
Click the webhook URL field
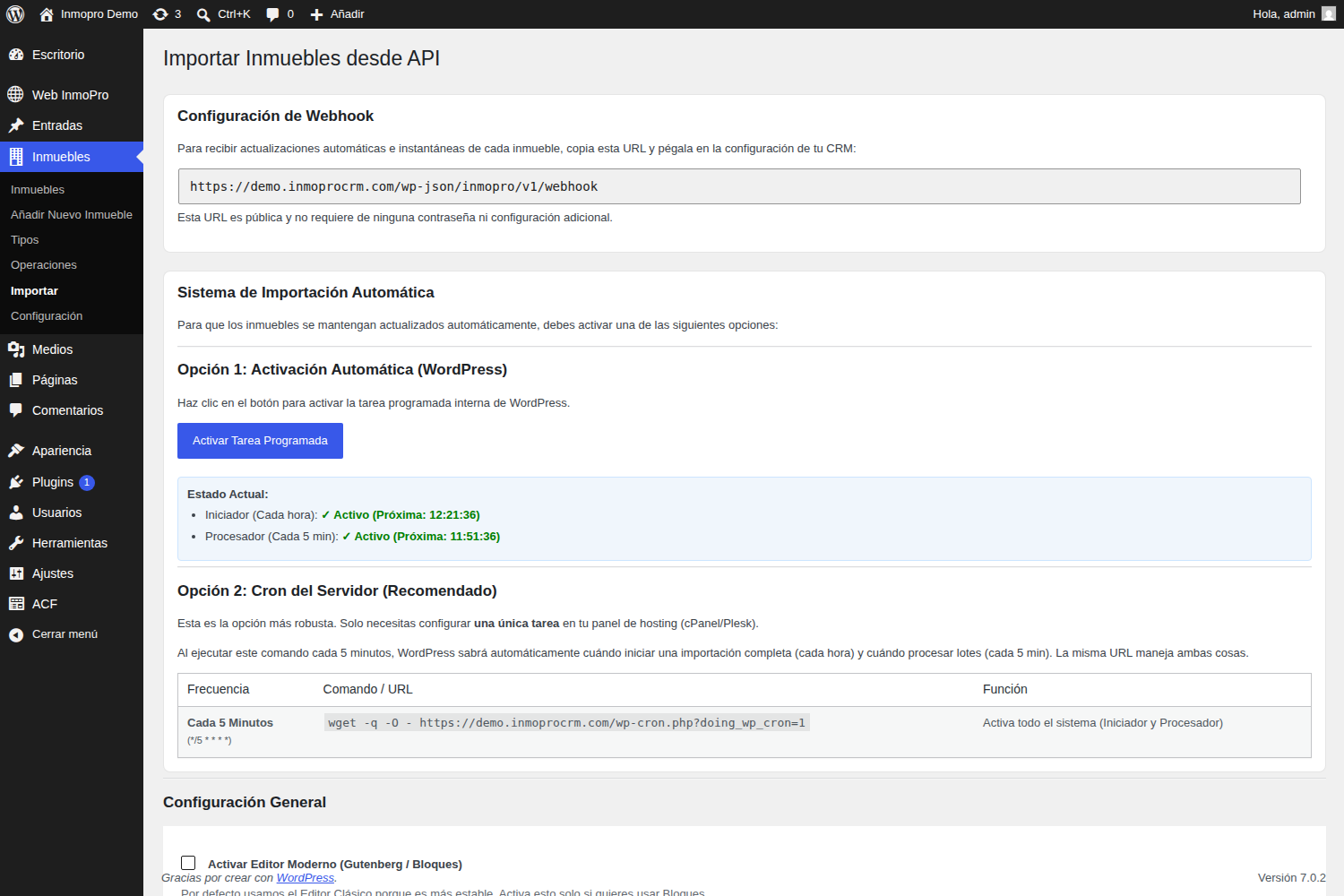tap(739, 186)
